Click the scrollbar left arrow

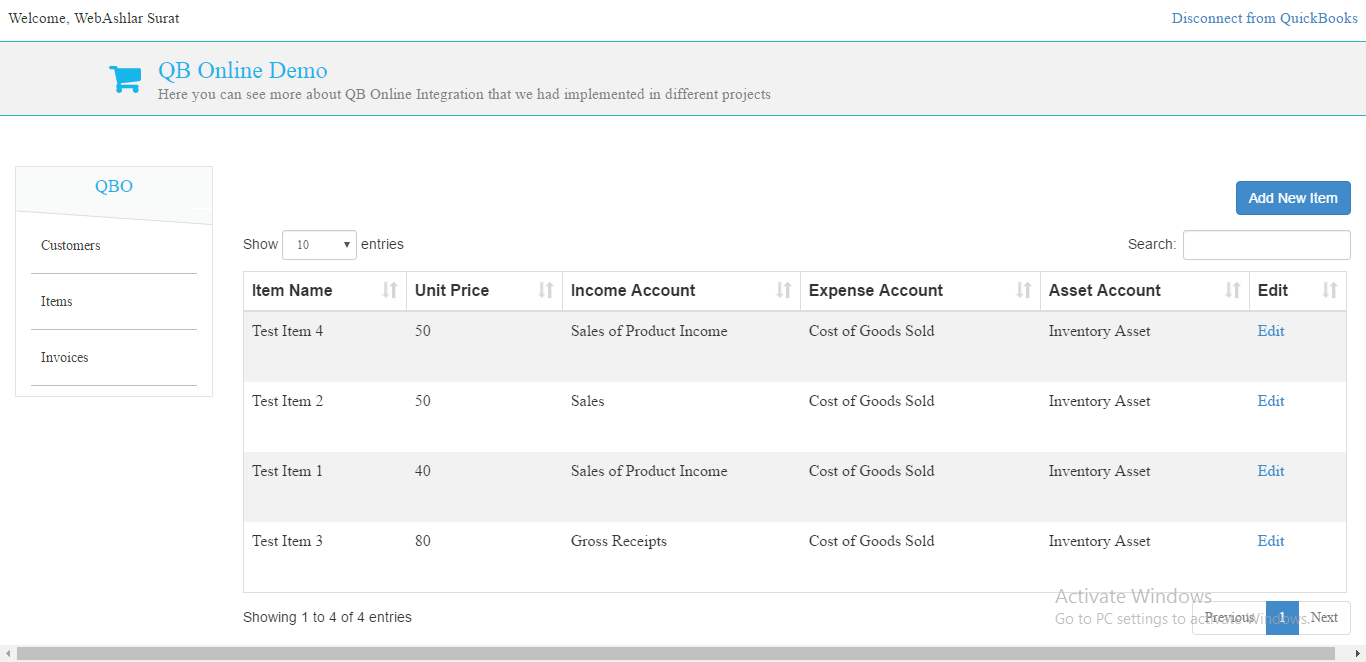8,654
